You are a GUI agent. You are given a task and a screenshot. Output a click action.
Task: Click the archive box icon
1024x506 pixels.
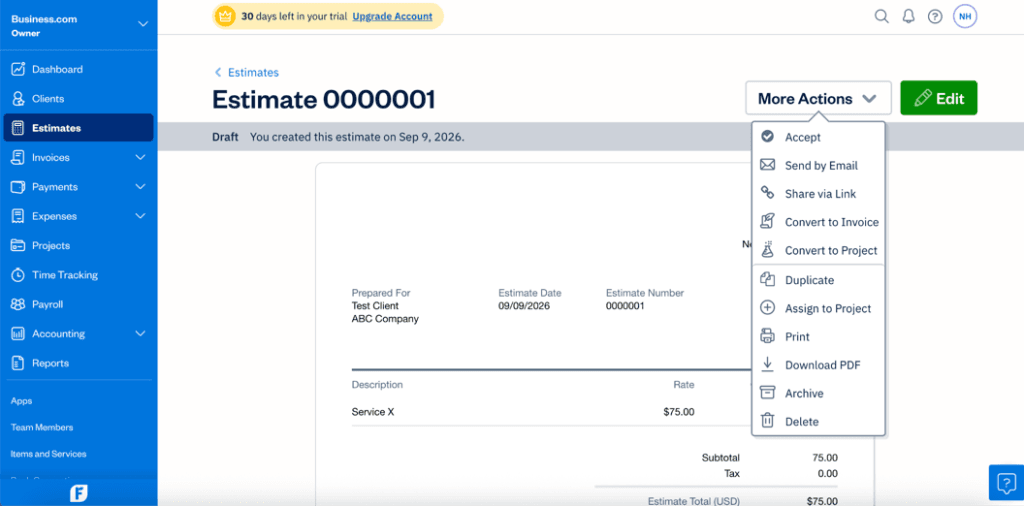768,392
